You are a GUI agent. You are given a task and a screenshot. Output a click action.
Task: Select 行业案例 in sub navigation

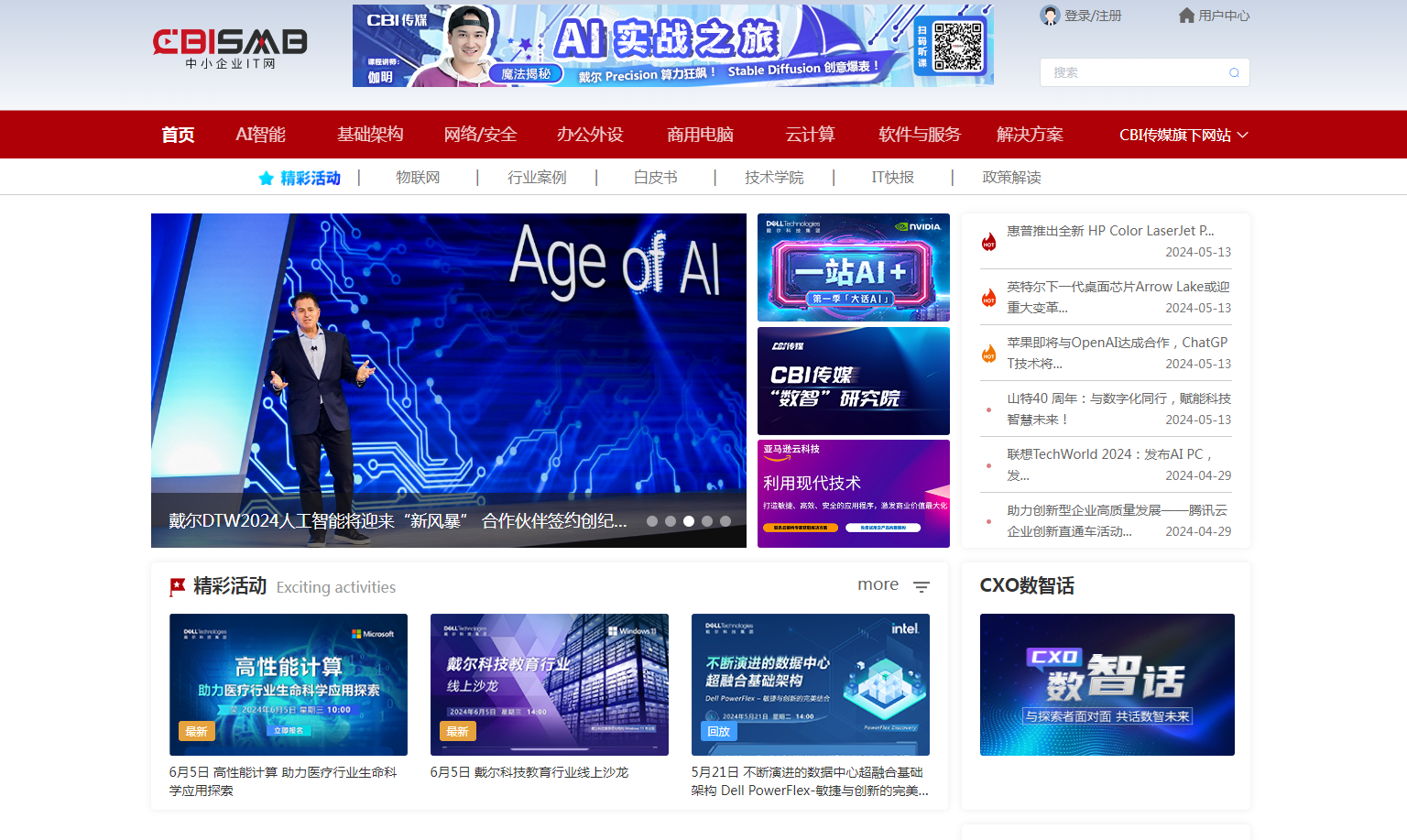[x=537, y=178]
